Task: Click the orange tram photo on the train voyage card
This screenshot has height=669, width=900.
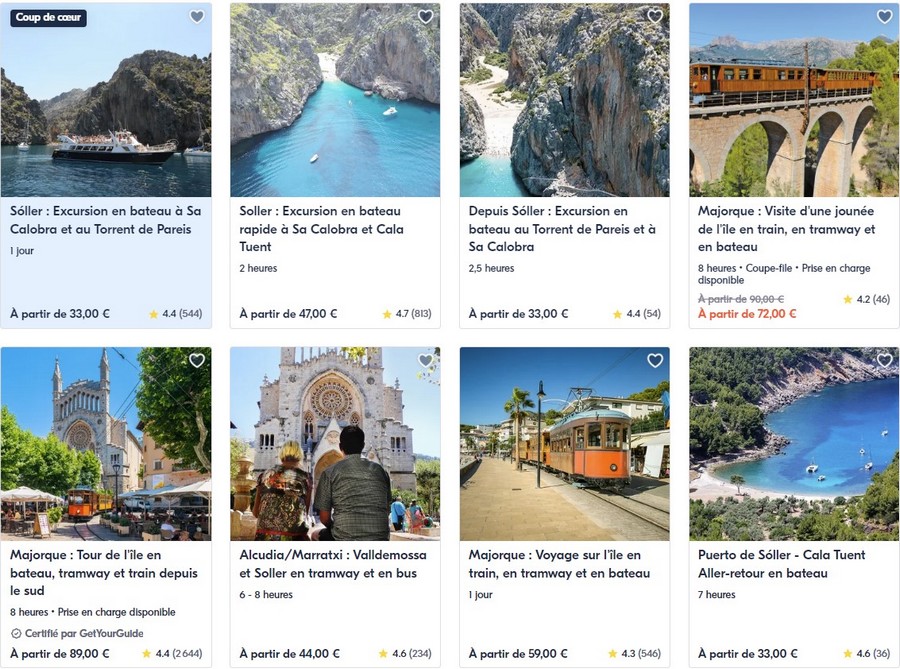Action: pos(563,446)
